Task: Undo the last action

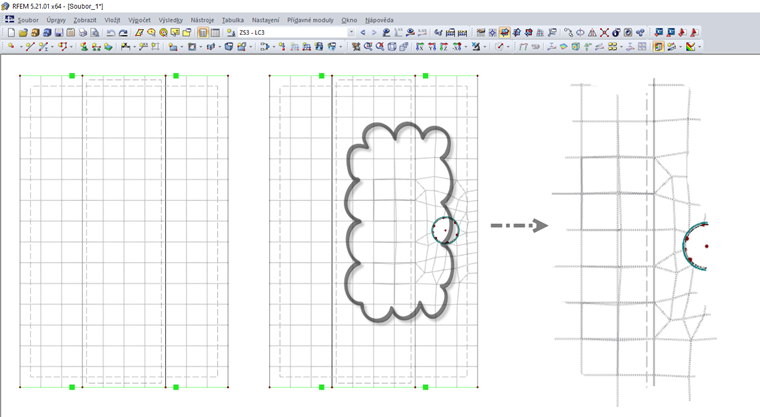Action: tap(111, 32)
